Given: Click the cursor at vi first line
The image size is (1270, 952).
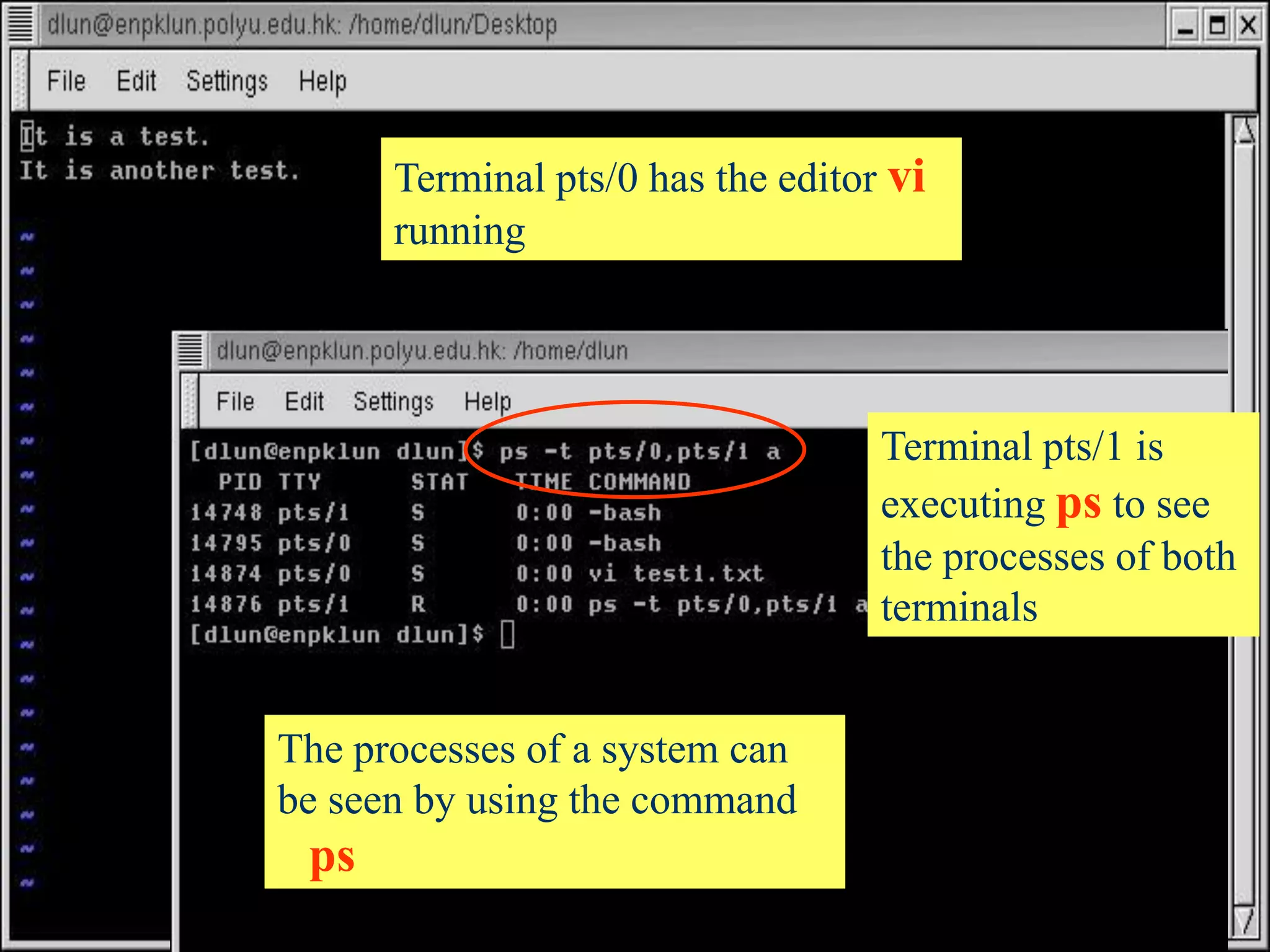Looking at the screenshot, I should [27, 136].
